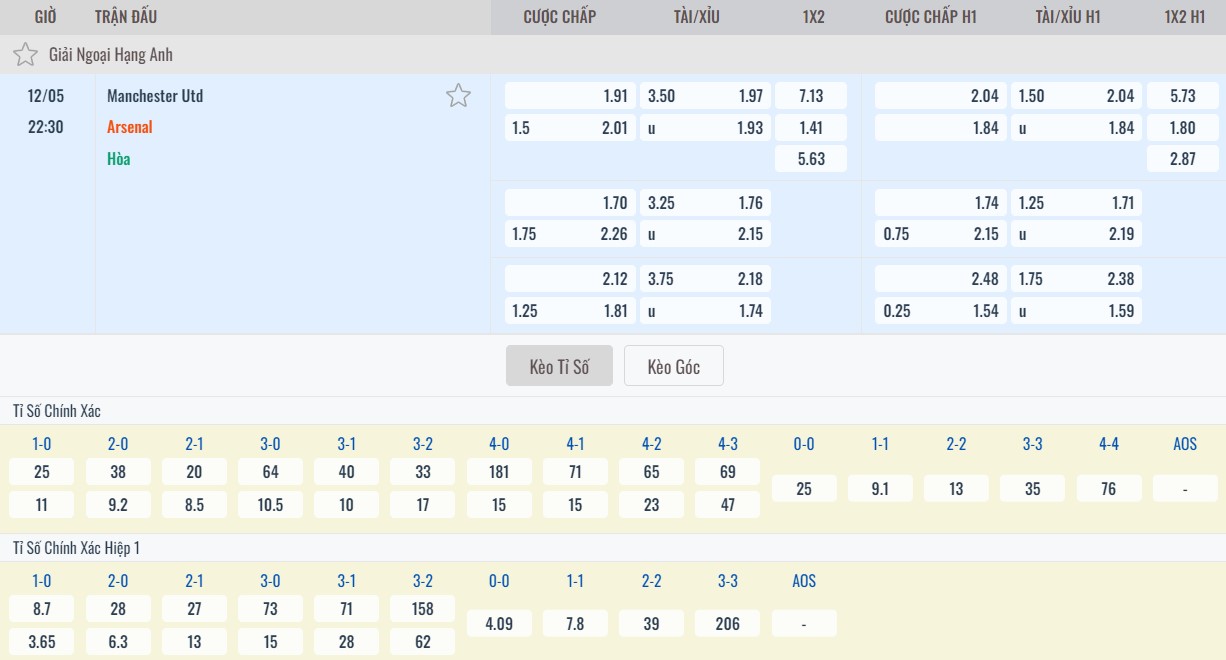Click the Arsenal team name

tap(130, 127)
